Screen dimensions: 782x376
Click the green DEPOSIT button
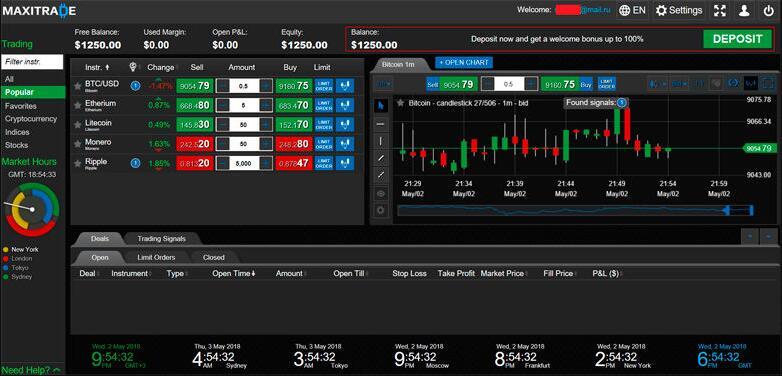tap(738, 39)
